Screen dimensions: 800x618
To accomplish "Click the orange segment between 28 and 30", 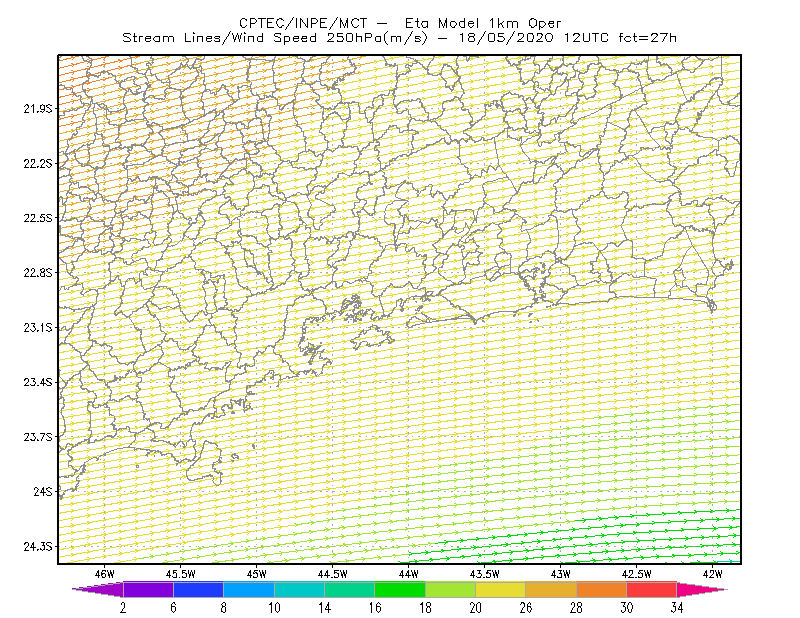I will (x=602, y=589).
